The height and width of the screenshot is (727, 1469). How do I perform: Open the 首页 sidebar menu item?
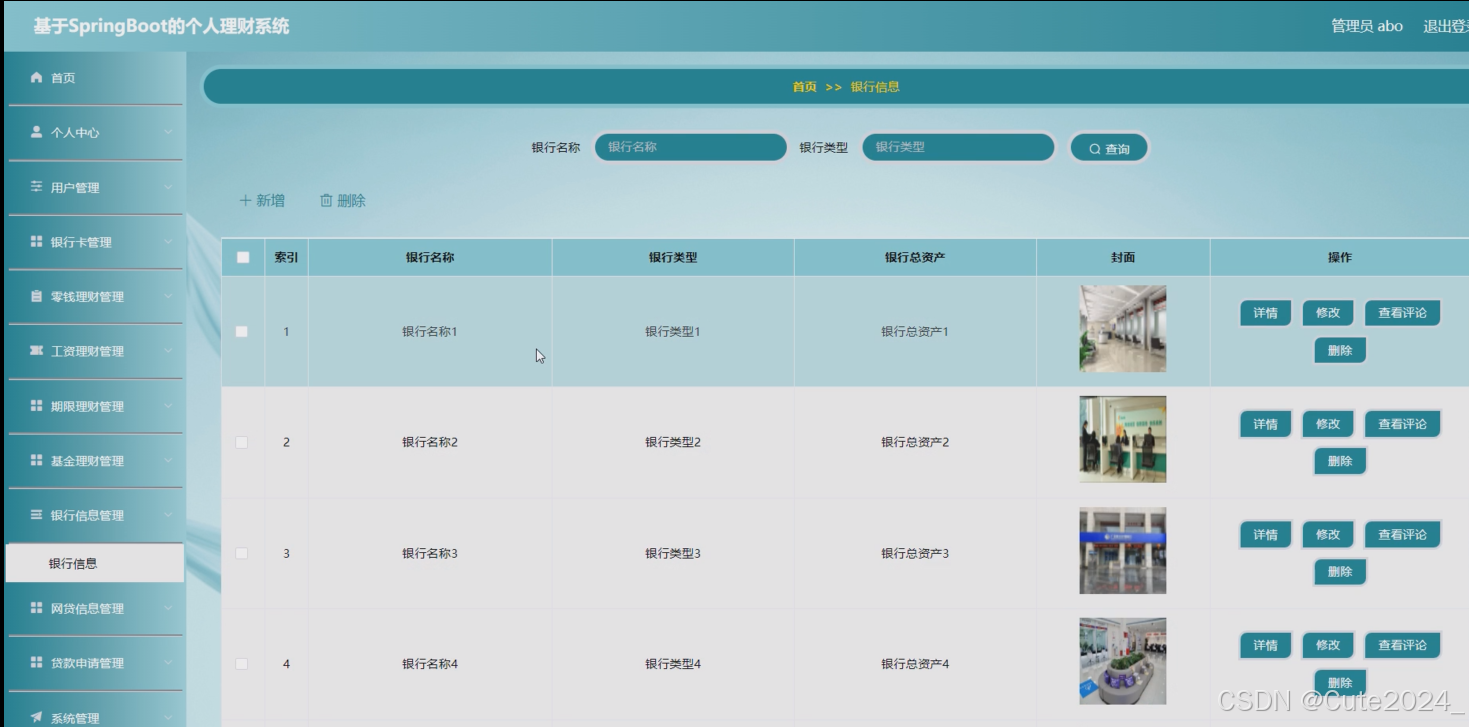pyautogui.click(x=95, y=78)
